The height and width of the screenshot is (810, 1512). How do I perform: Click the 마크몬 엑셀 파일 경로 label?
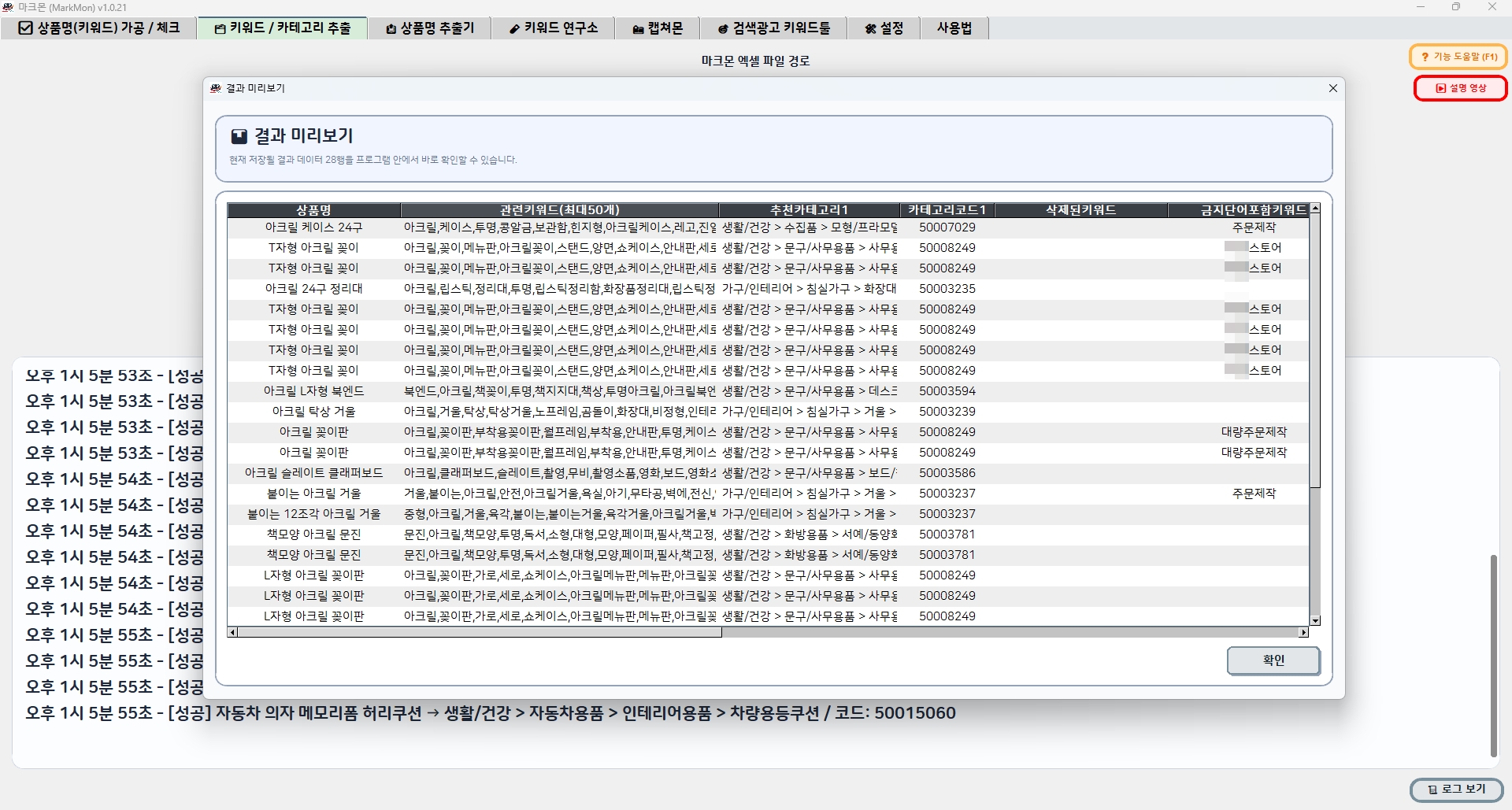tap(755, 61)
